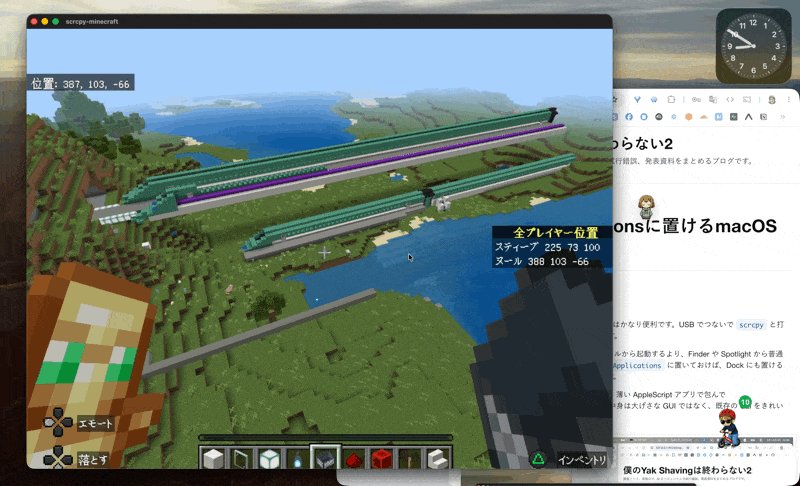Click the blue Y extension icon in browser toolbar

[x=637, y=99]
